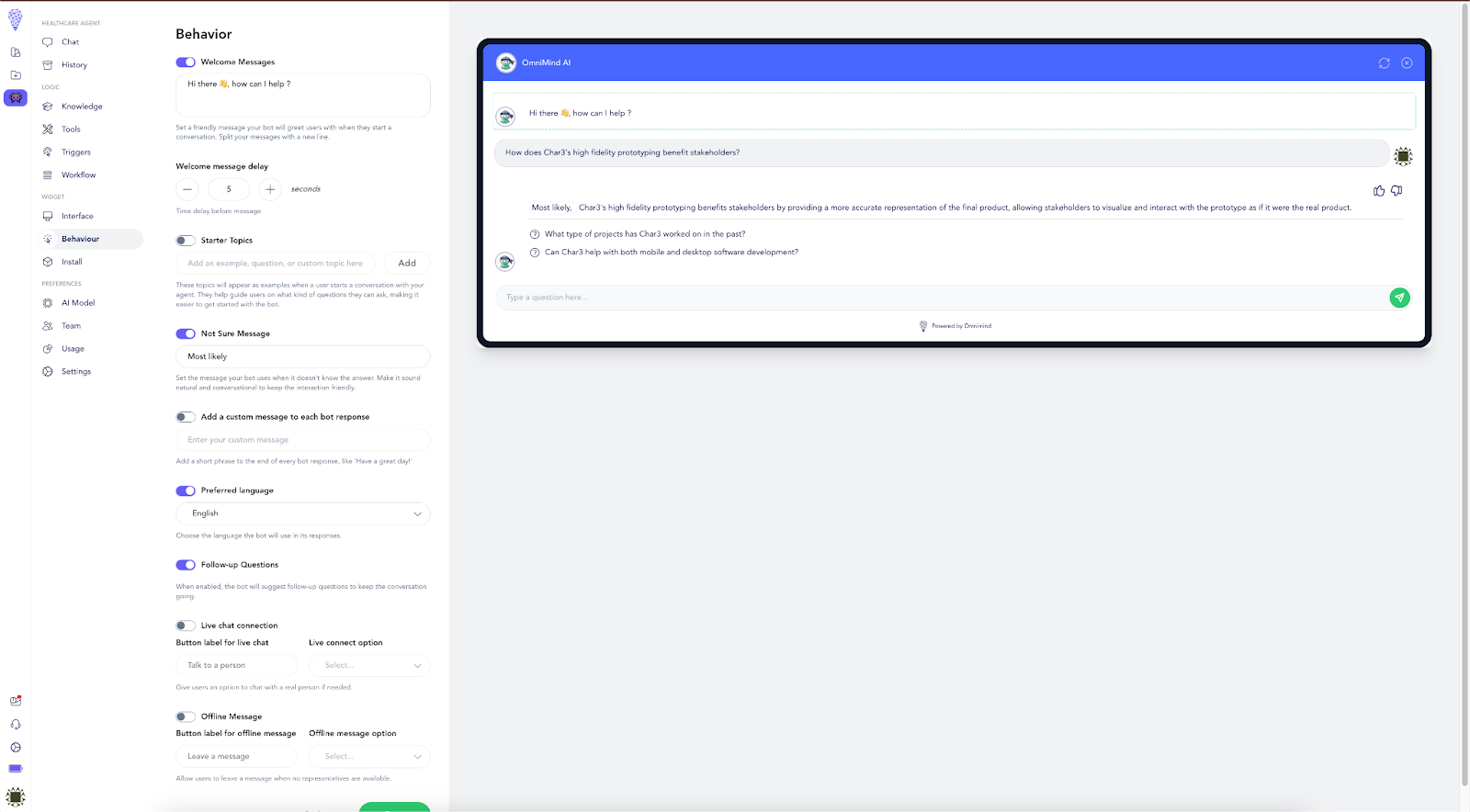Click the thumbs up icon on response
Screen dimensions: 1470x812
click(x=1379, y=191)
